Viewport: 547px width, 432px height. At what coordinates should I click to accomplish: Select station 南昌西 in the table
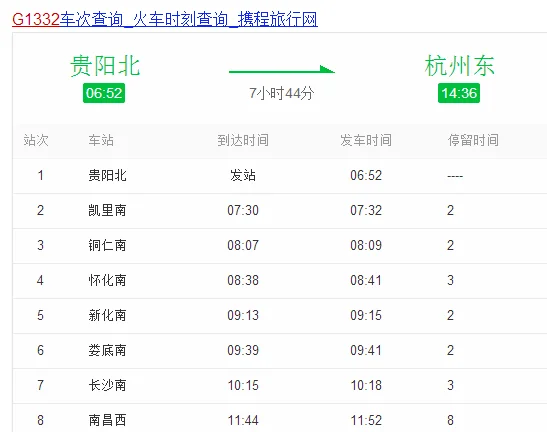pyautogui.click(x=107, y=420)
